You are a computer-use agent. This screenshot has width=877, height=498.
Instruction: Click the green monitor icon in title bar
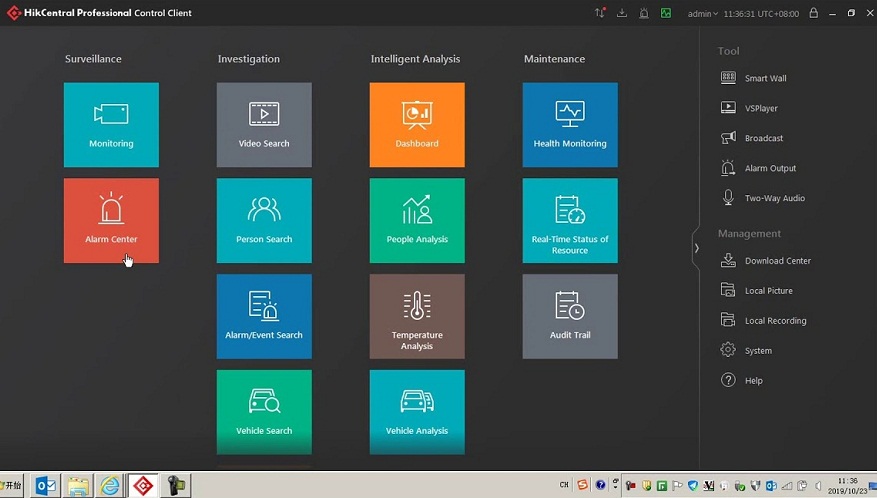[666, 13]
